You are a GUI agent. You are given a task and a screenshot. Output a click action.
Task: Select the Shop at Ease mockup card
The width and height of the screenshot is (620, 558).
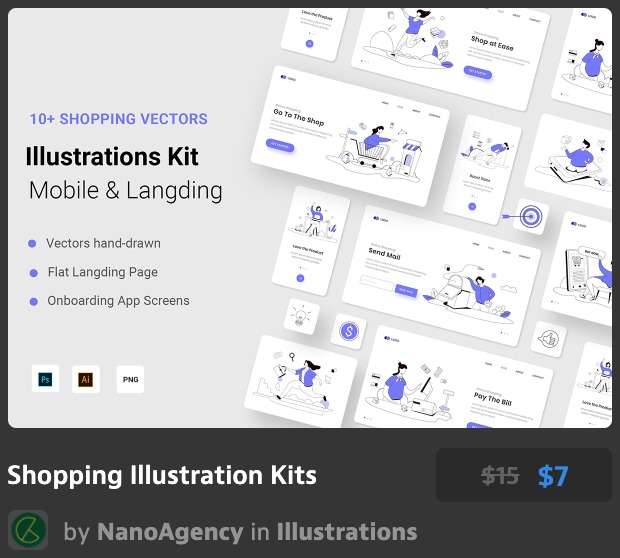click(480, 50)
